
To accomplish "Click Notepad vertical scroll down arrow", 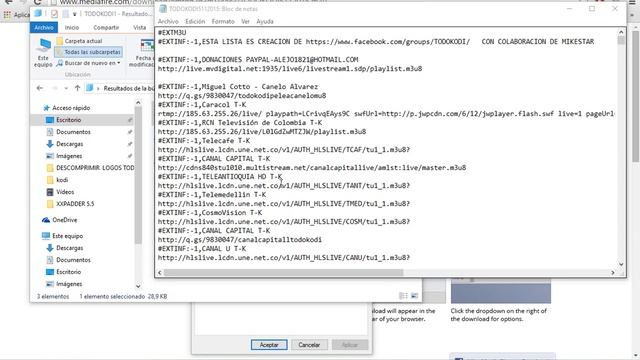I will [621, 264].
